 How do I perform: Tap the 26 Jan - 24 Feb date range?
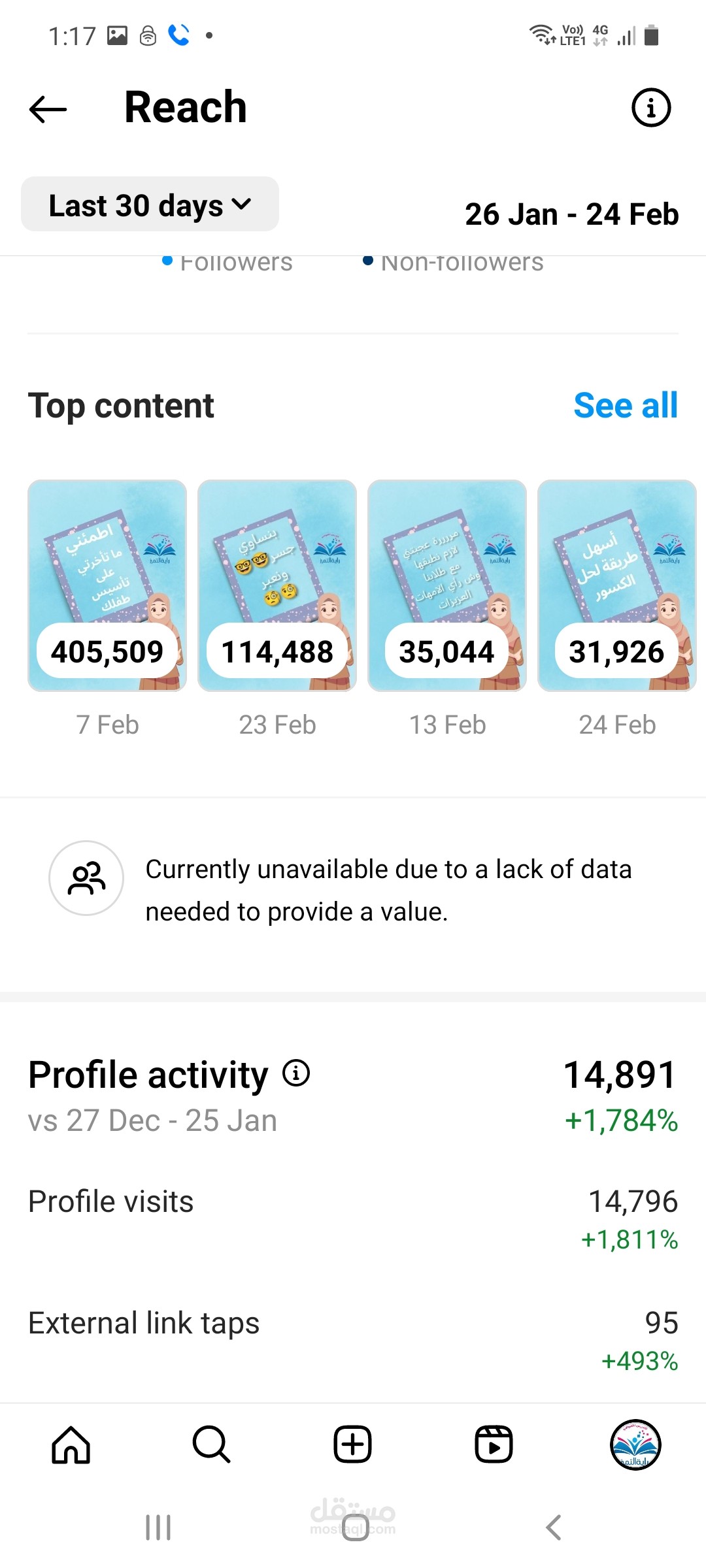(x=571, y=214)
